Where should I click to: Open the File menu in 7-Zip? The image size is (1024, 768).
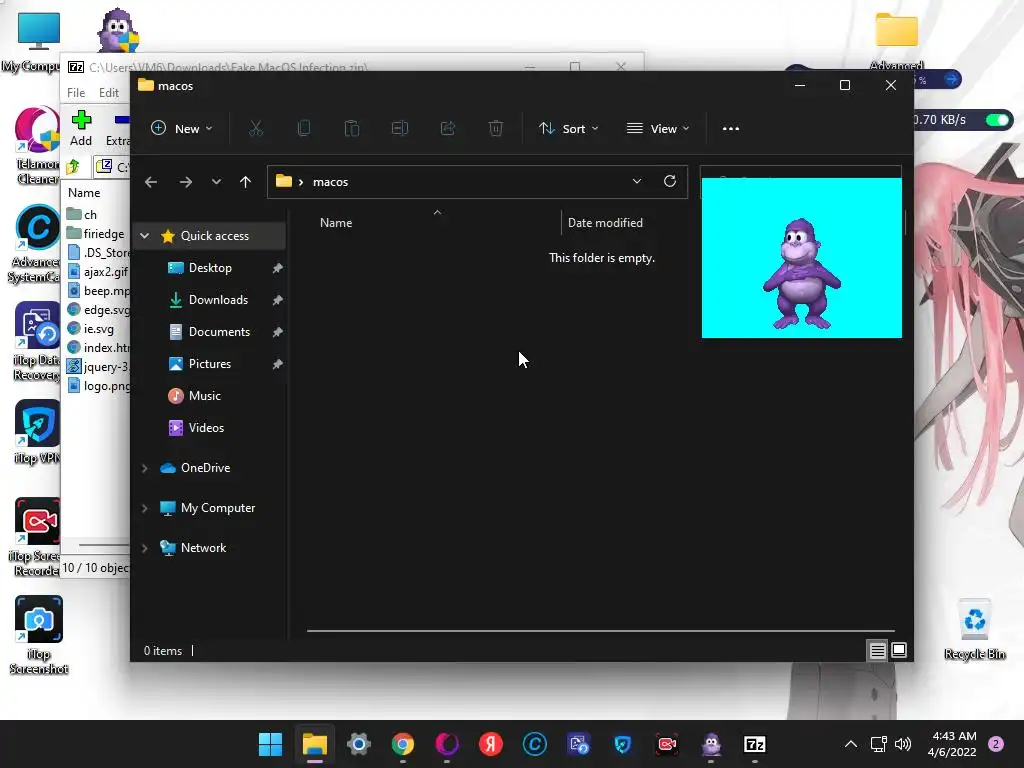pyautogui.click(x=76, y=93)
